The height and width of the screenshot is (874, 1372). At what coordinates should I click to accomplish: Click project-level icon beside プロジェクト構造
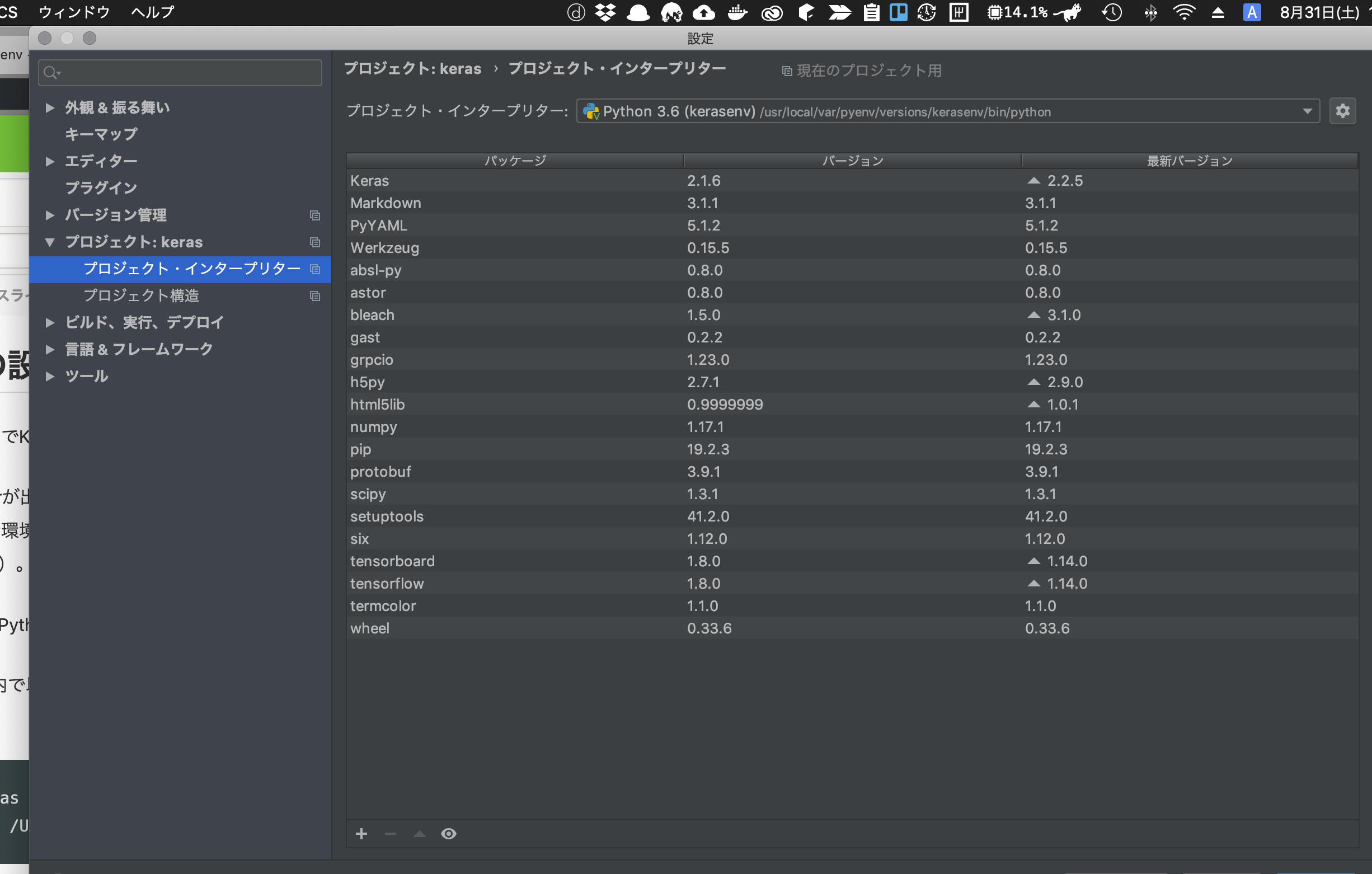(x=314, y=295)
